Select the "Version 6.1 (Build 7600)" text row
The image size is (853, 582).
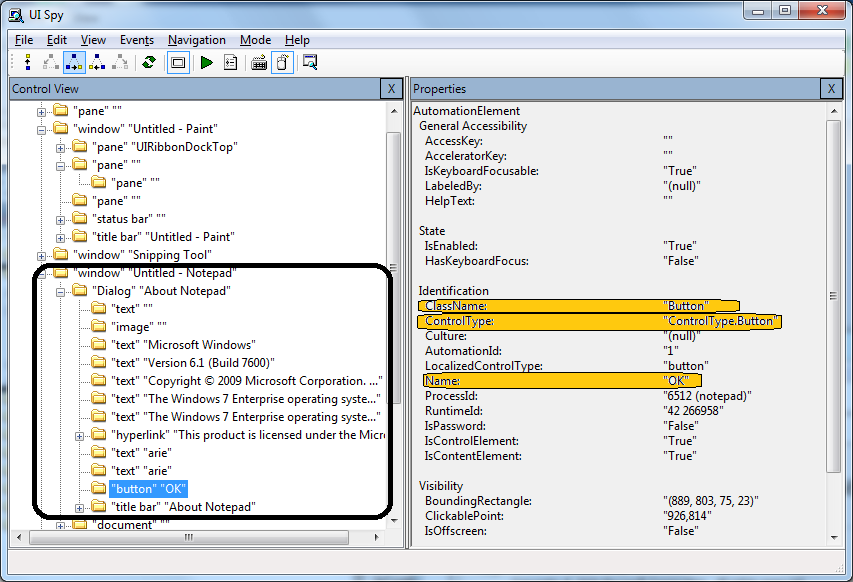point(193,362)
